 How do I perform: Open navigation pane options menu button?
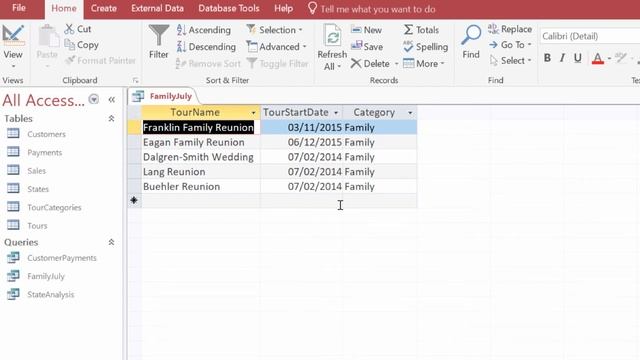pos(93,99)
